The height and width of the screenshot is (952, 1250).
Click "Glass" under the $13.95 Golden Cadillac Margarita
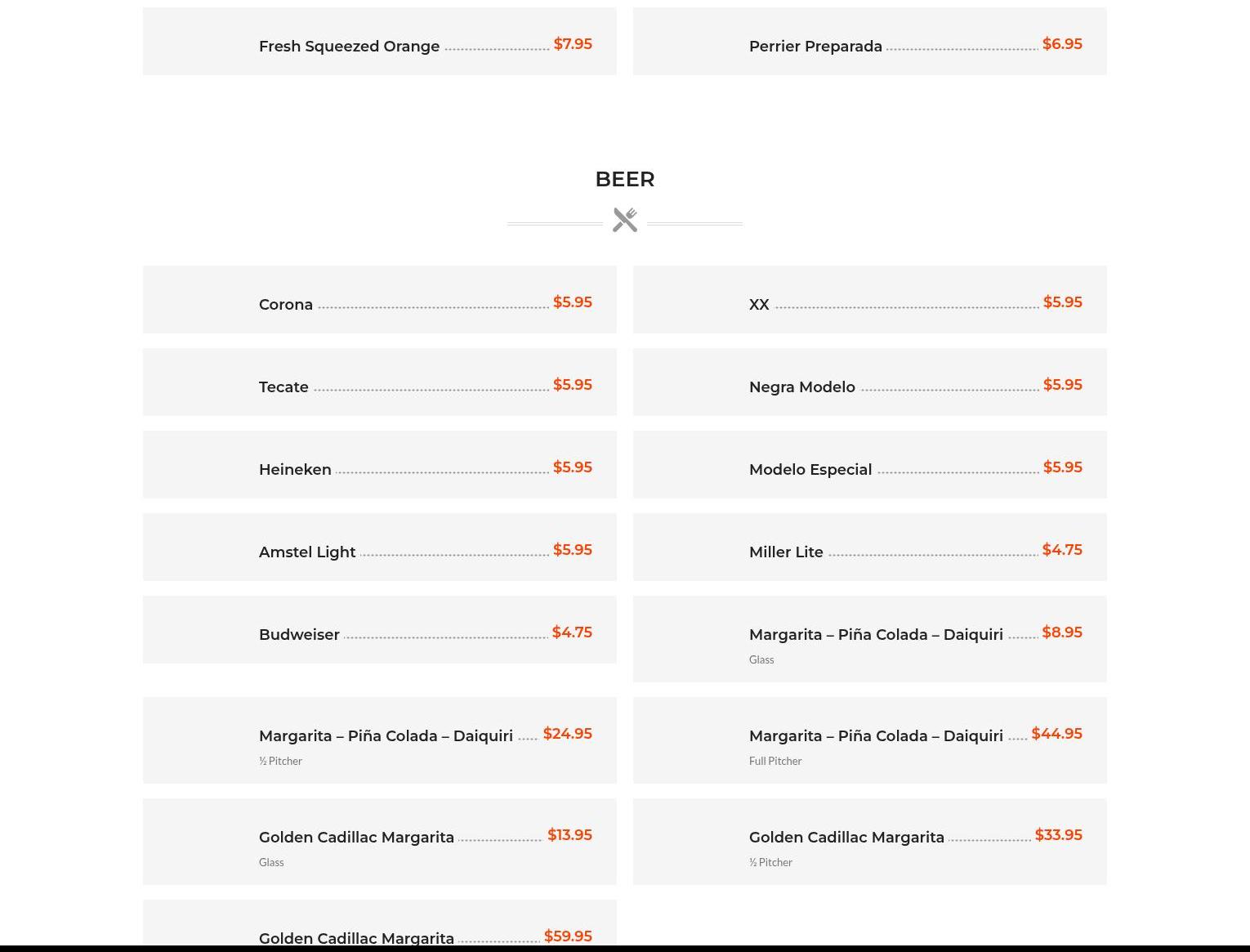pyautogui.click(x=271, y=862)
